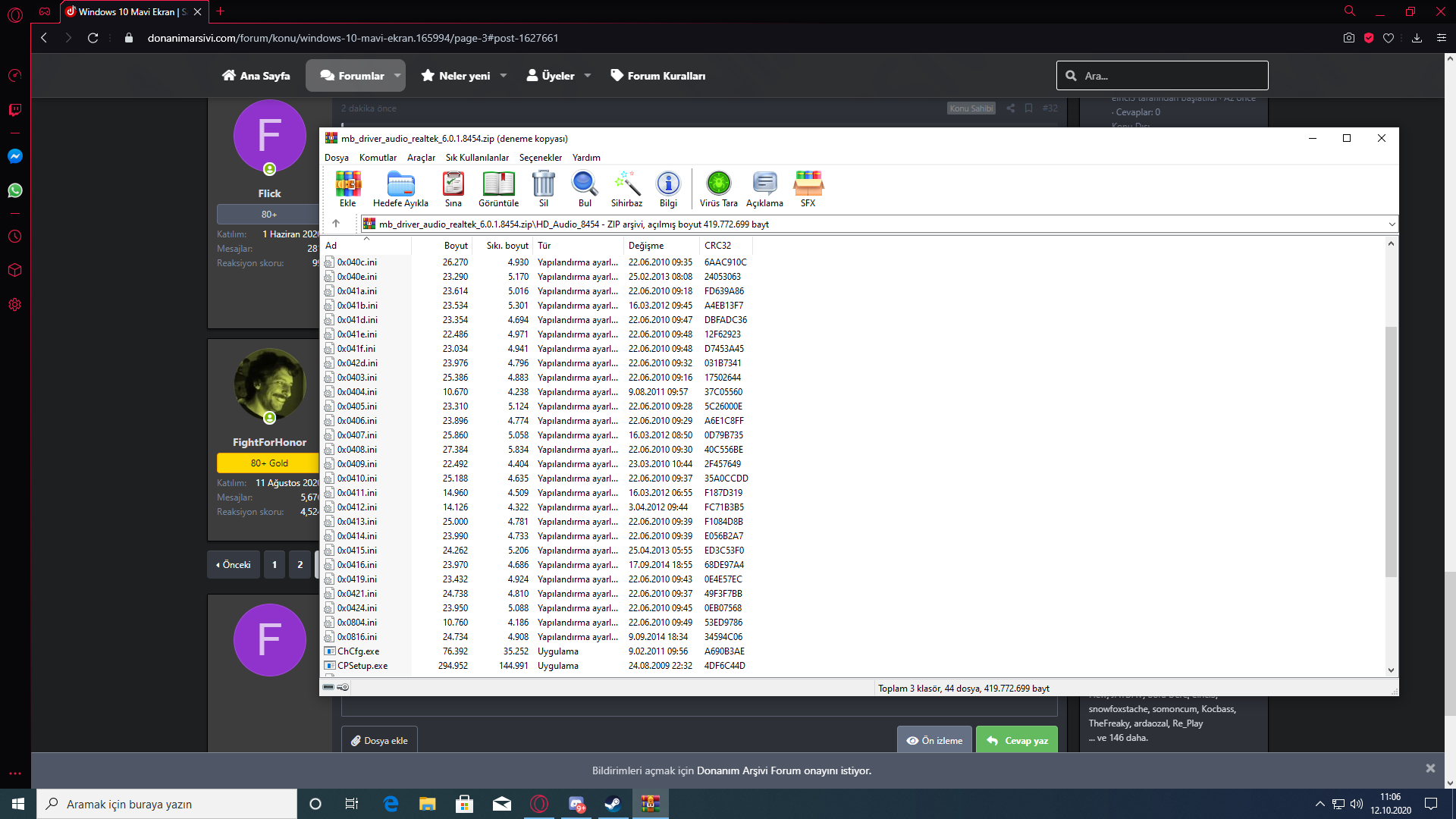Go to forum page 2

coord(300,565)
